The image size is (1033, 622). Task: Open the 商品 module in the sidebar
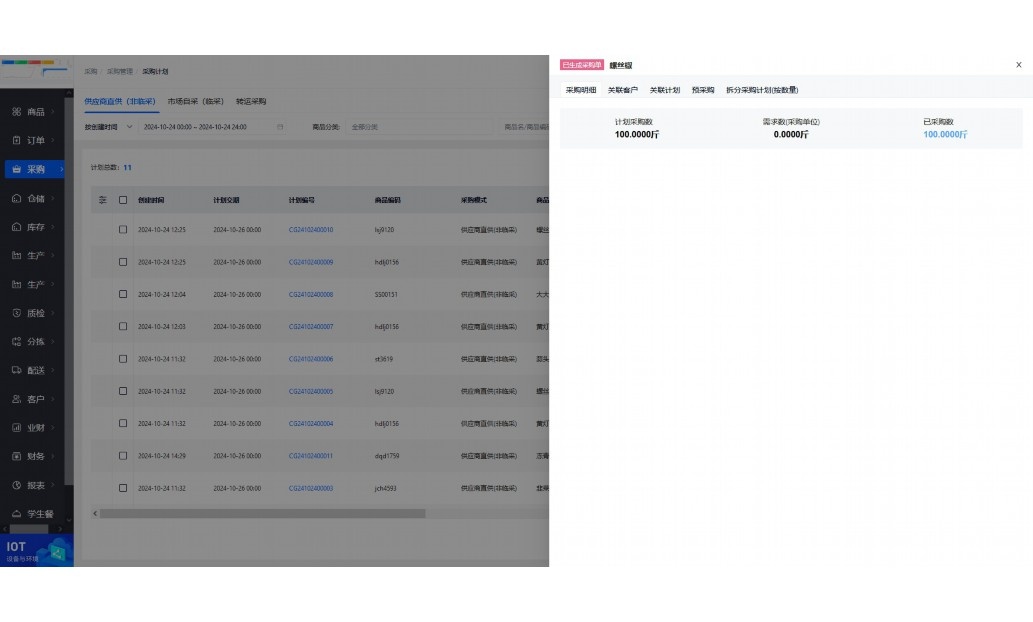[x=30, y=111]
